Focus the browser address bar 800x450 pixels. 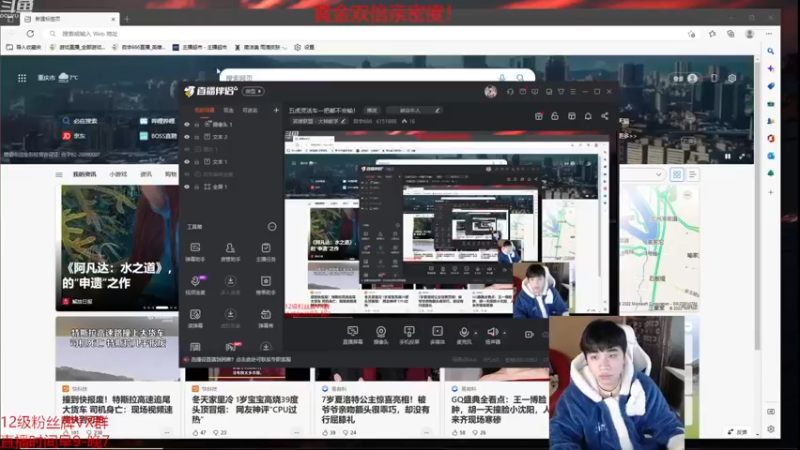click(x=365, y=34)
